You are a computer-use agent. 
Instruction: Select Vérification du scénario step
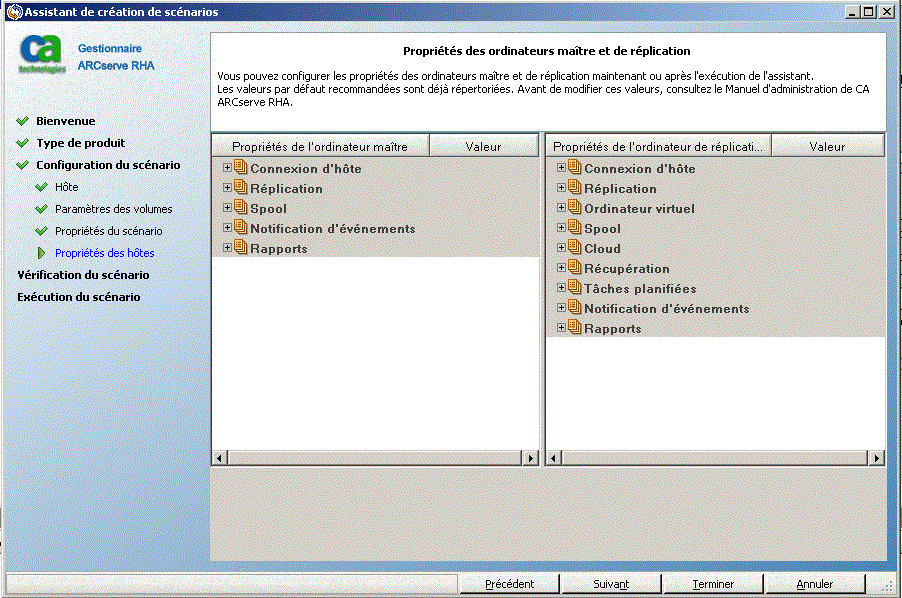tap(84, 278)
